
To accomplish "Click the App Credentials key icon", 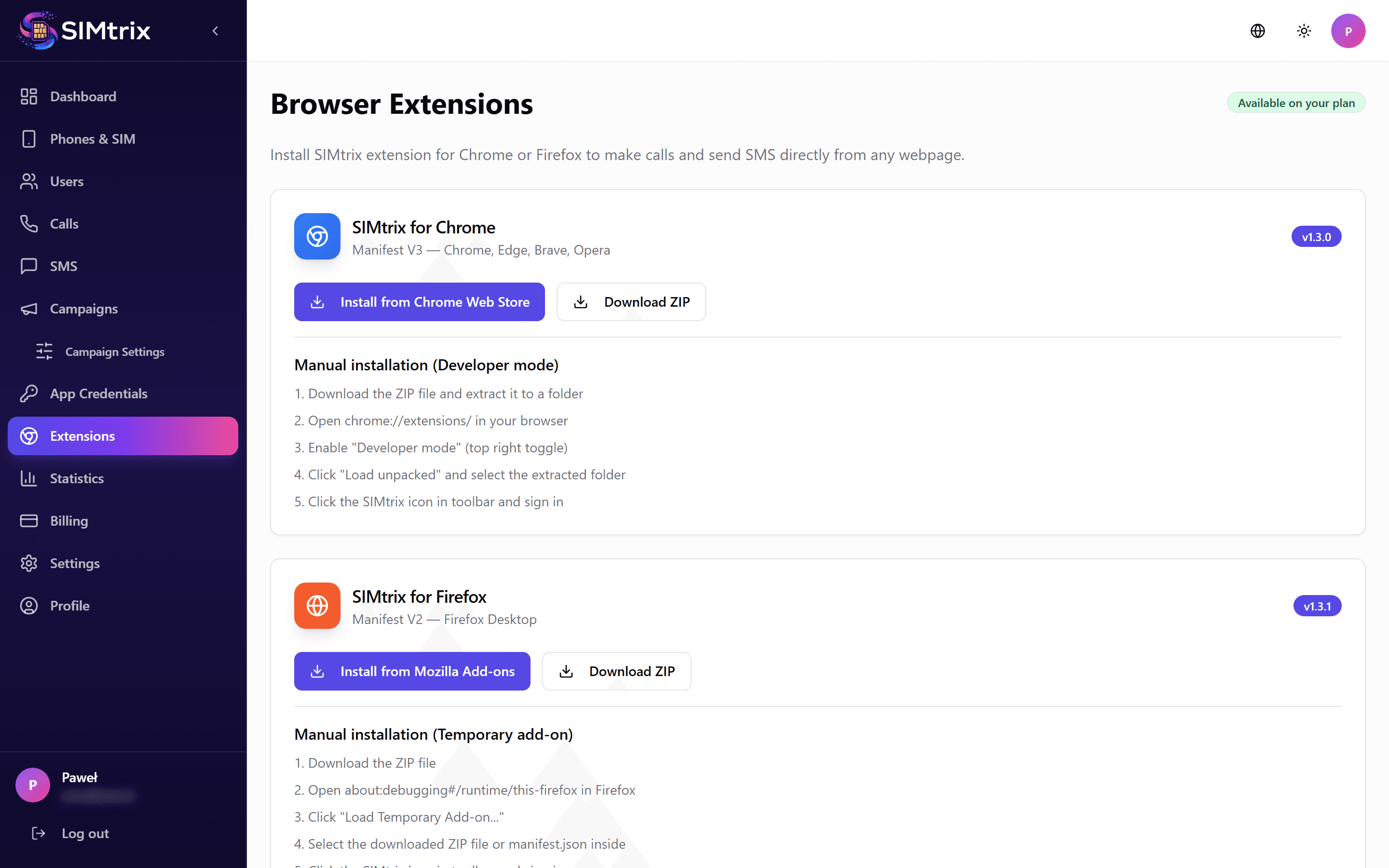I will click(x=29, y=393).
